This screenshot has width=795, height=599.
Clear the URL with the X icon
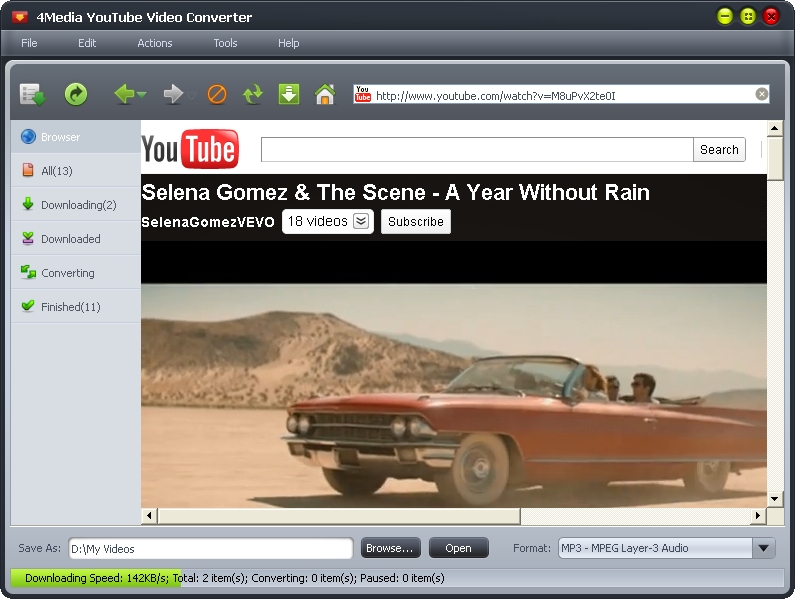click(x=762, y=94)
